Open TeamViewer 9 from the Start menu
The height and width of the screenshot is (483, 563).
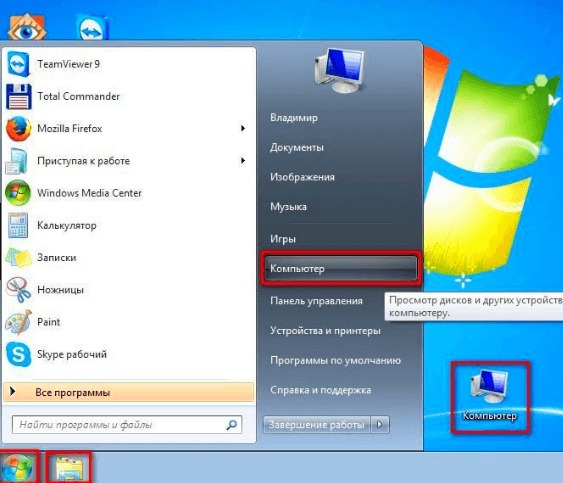click(129, 64)
